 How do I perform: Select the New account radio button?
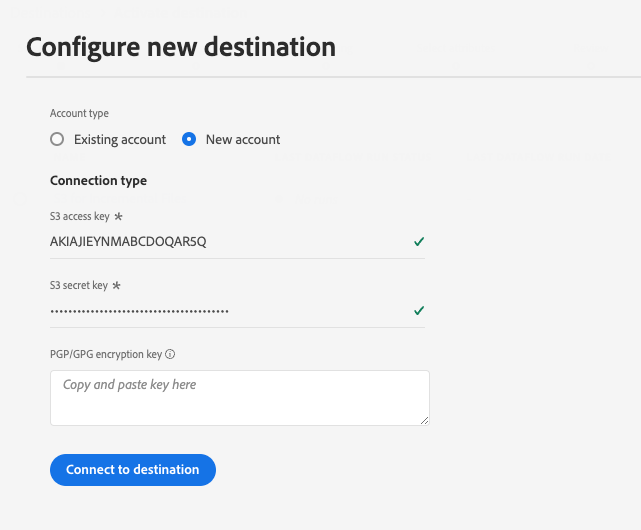(189, 140)
